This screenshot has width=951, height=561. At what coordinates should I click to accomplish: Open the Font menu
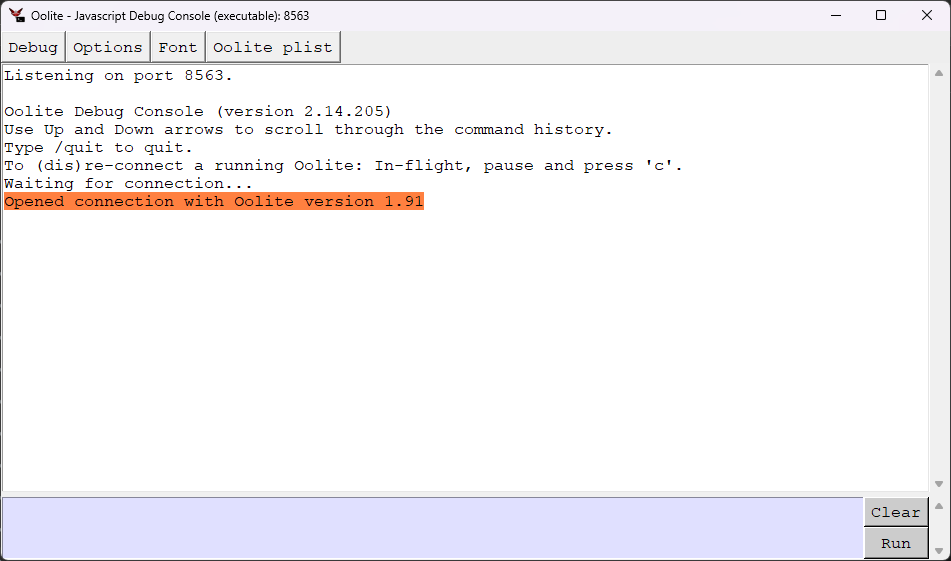(x=178, y=47)
